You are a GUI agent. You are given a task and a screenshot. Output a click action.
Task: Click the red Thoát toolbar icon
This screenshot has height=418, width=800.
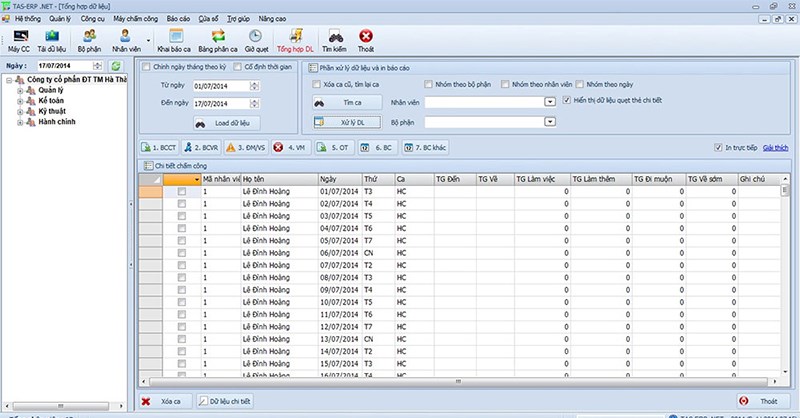tap(366, 40)
